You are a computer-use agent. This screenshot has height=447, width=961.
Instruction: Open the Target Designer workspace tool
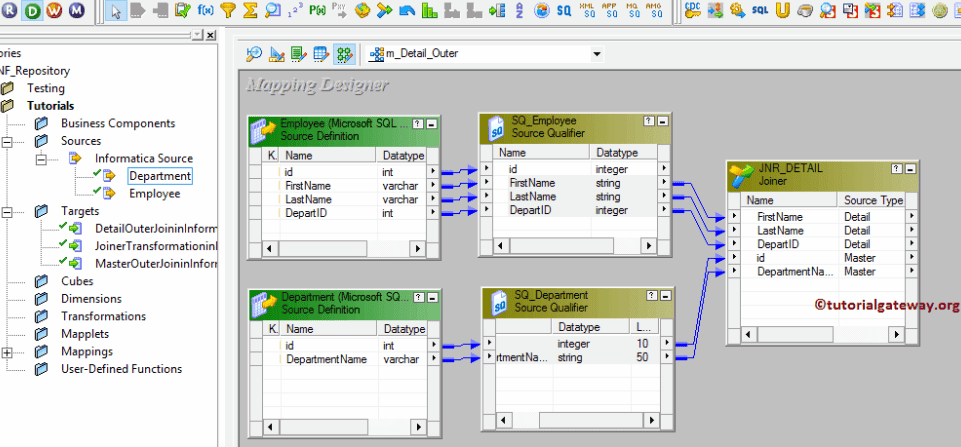(276, 54)
